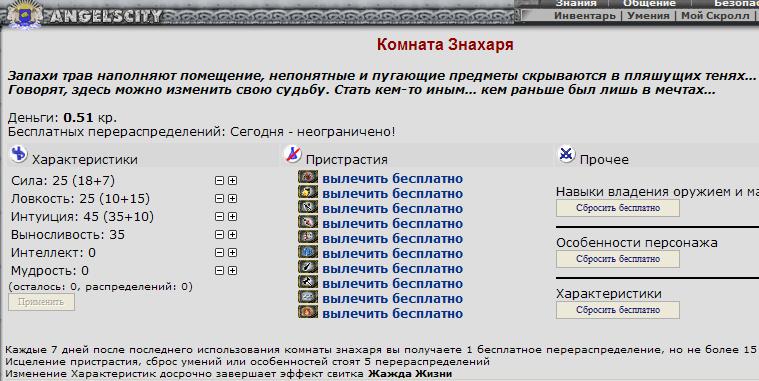This screenshot has height=381, width=759.
Task: Click 'Навыки владения оружием' heading
Action: (657, 192)
